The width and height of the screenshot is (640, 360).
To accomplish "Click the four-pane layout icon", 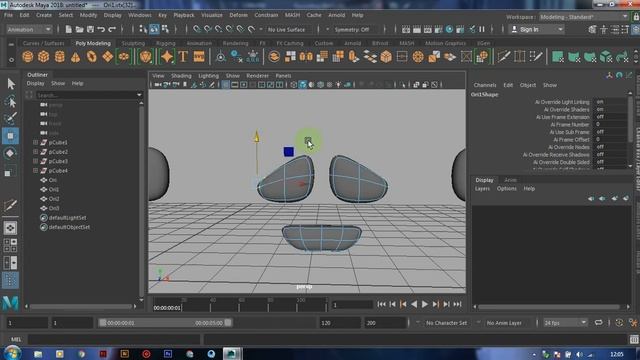I will click(x=11, y=245).
